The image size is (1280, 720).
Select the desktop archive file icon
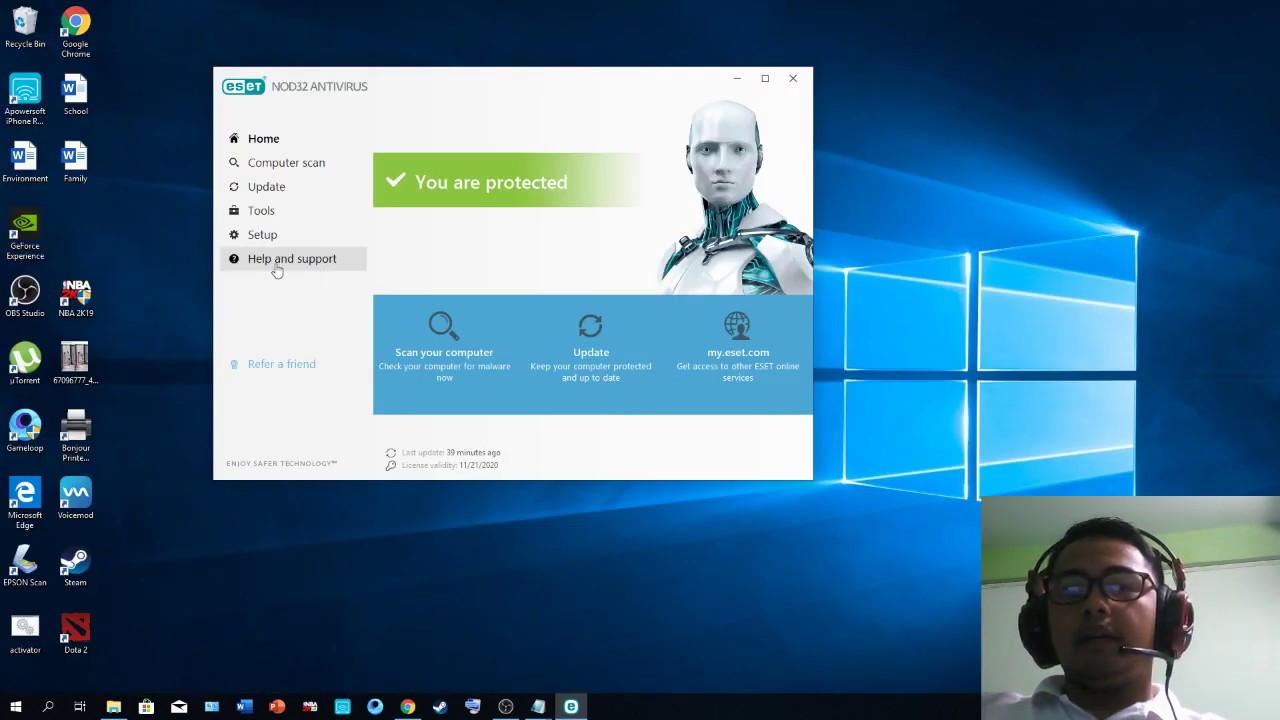[75, 364]
